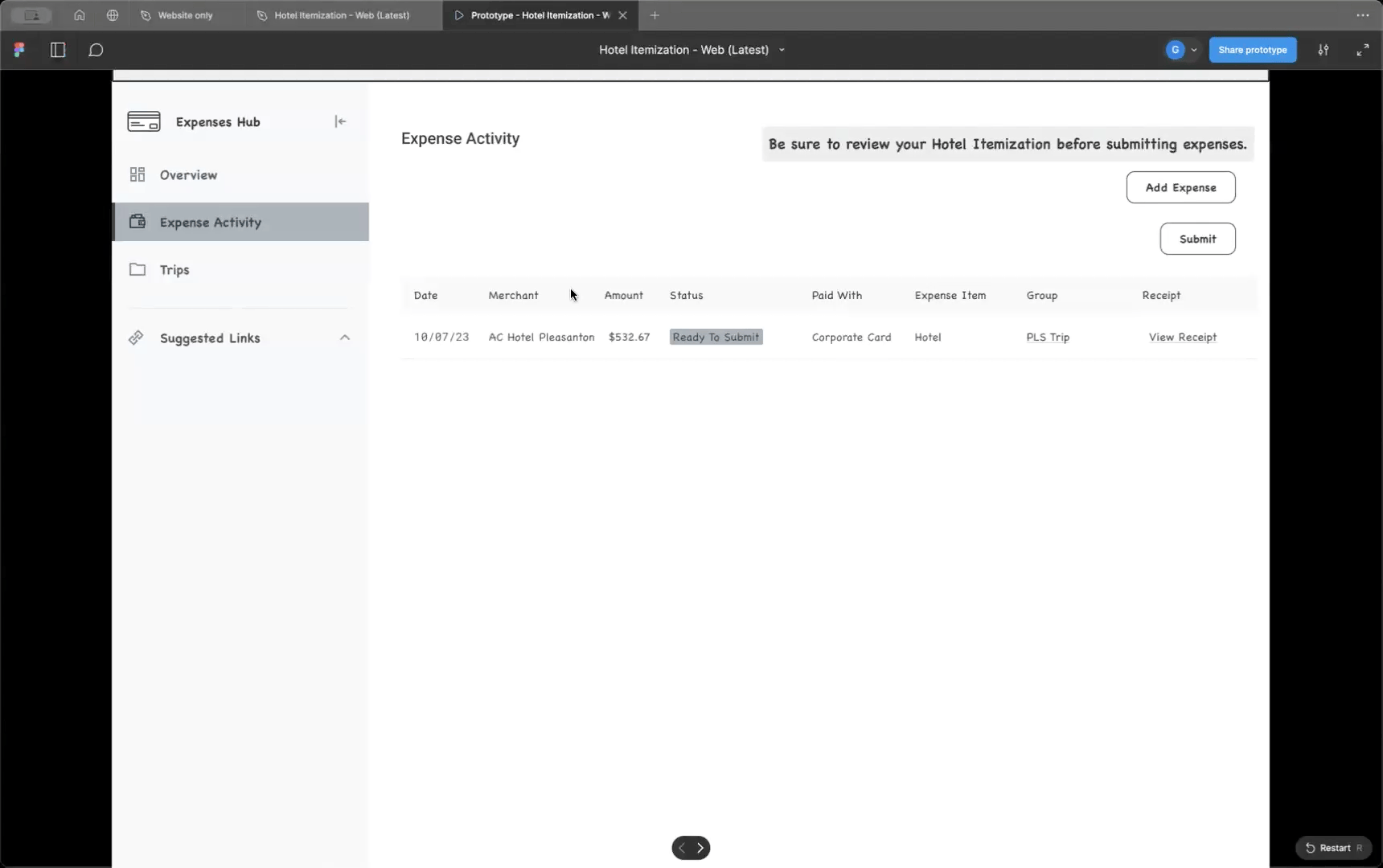Open prototype options sliders icon
Viewport: 1383px width, 868px height.
click(x=1323, y=50)
